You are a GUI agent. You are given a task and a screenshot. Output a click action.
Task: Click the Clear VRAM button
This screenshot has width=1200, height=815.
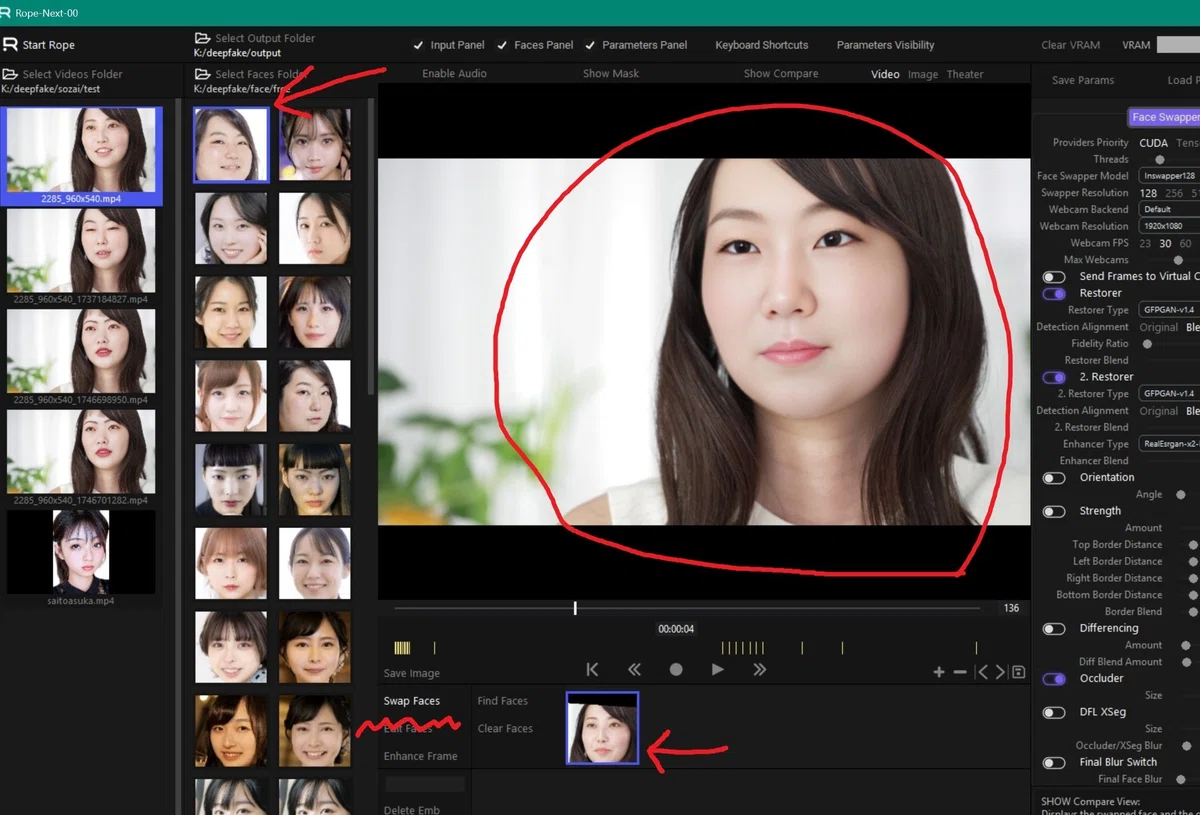coord(1070,45)
